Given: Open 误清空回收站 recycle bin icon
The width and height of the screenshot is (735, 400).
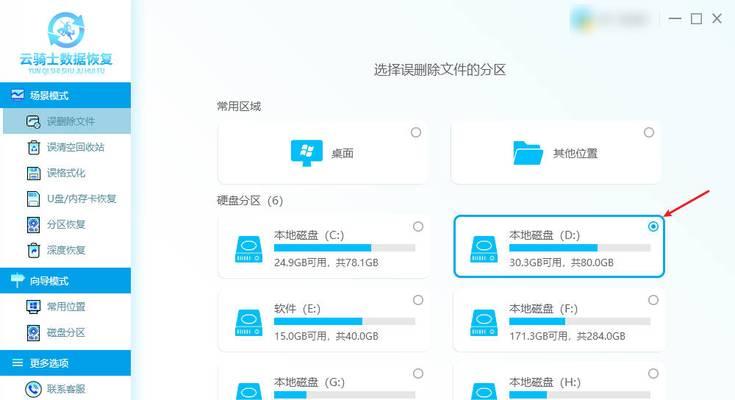Looking at the screenshot, I should point(33,147).
